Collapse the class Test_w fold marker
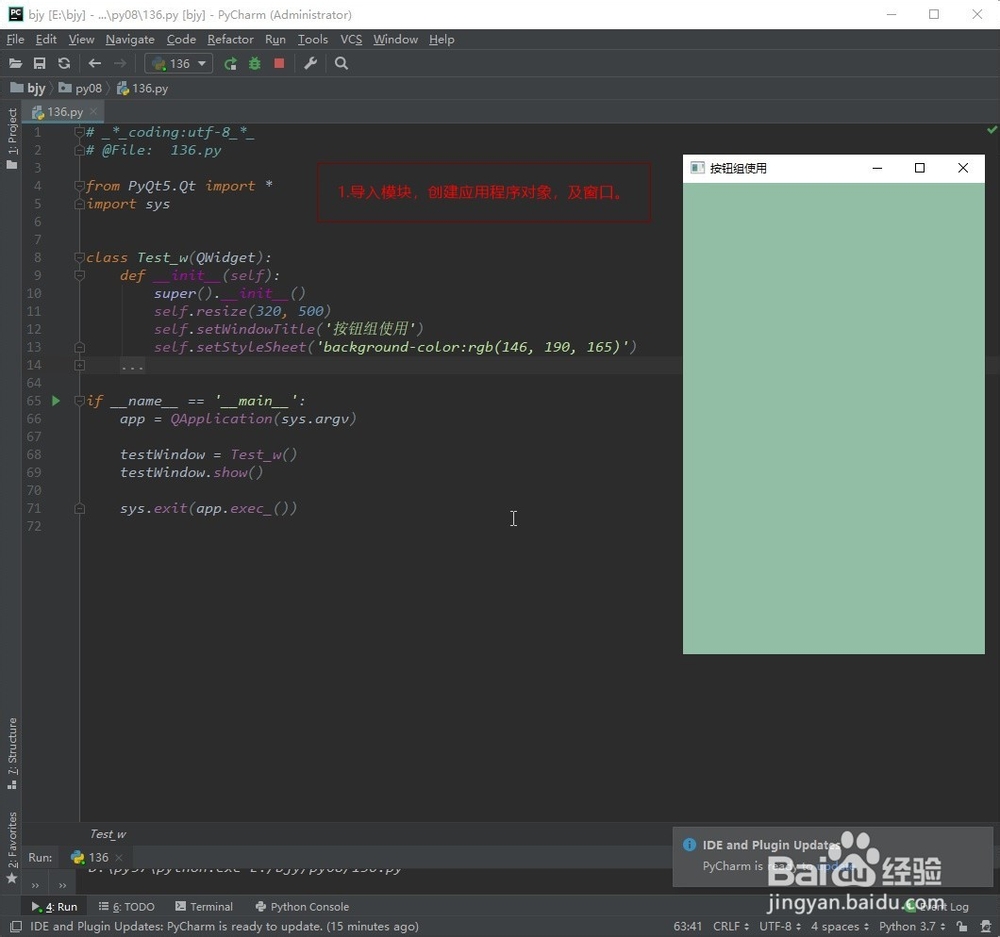This screenshot has width=1000, height=937. [79, 257]
